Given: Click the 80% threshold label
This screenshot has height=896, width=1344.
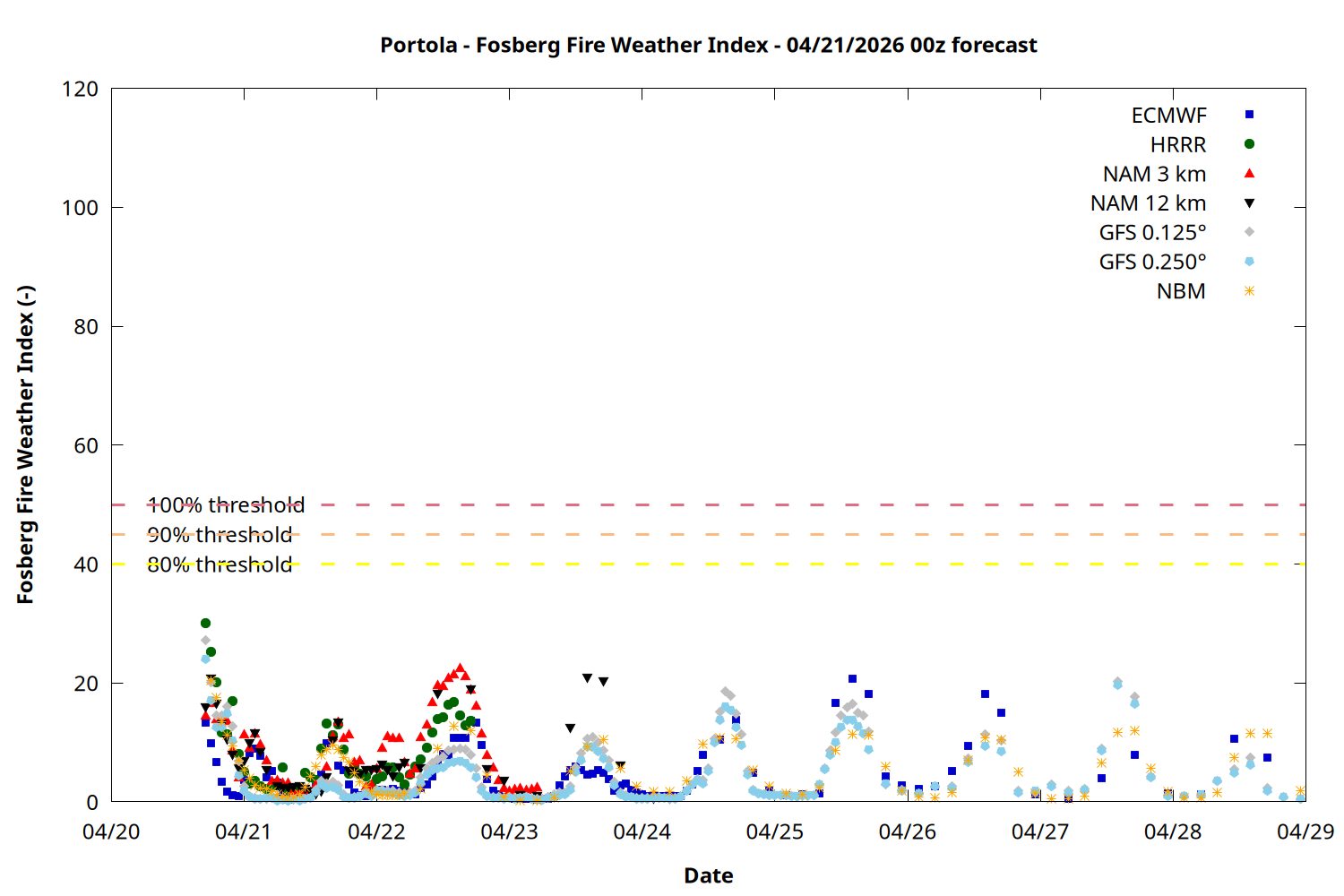Looking at the screenshot, I should 220,564.
